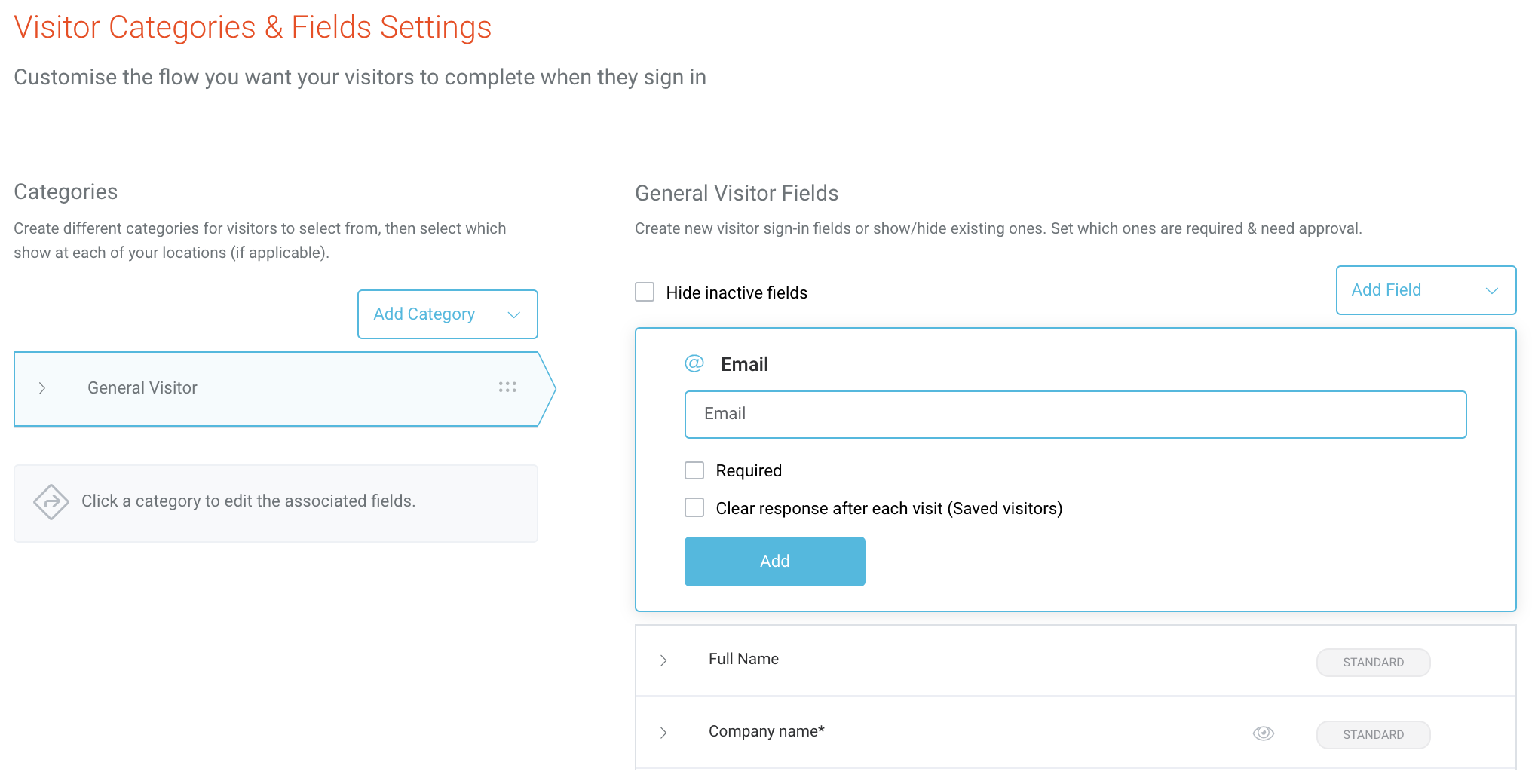Click the STANDARD badge on Company name
Image resolution: width=1535 pixels, height=784 pixels.
[x=1373, y=734]
